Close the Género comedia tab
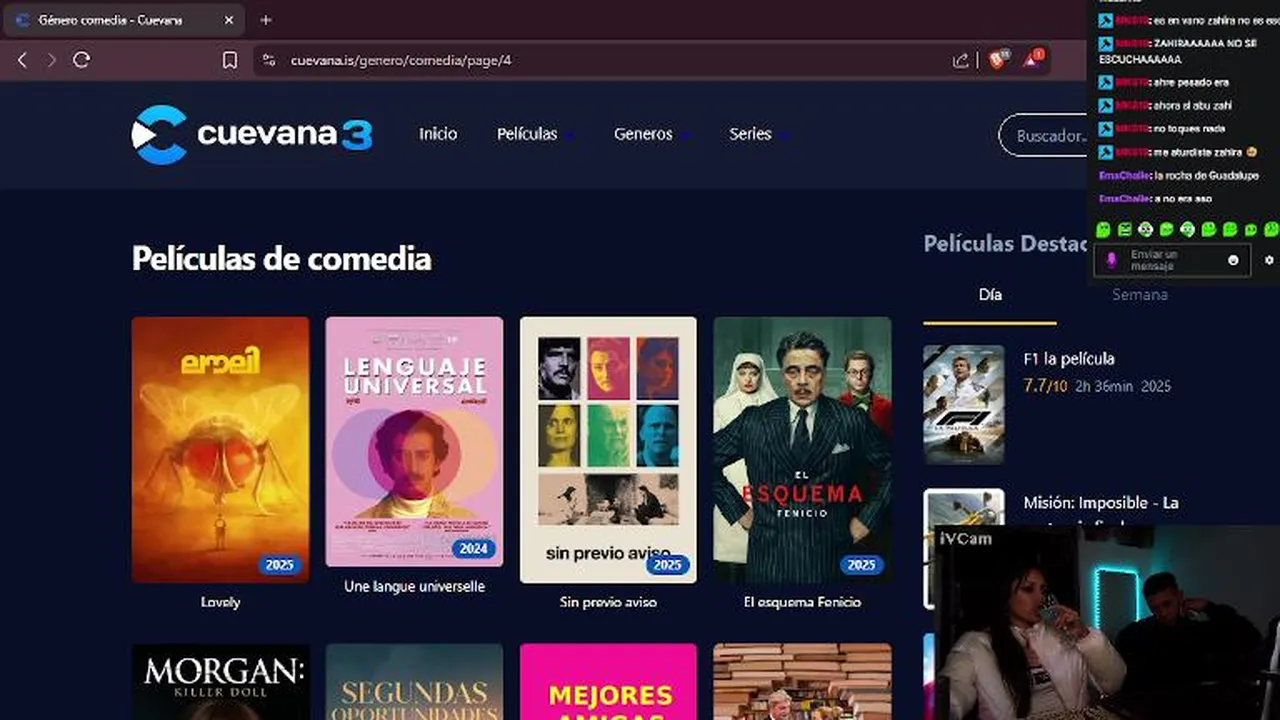The width and height of the screenshot is (1280, 720). point(229,20)
